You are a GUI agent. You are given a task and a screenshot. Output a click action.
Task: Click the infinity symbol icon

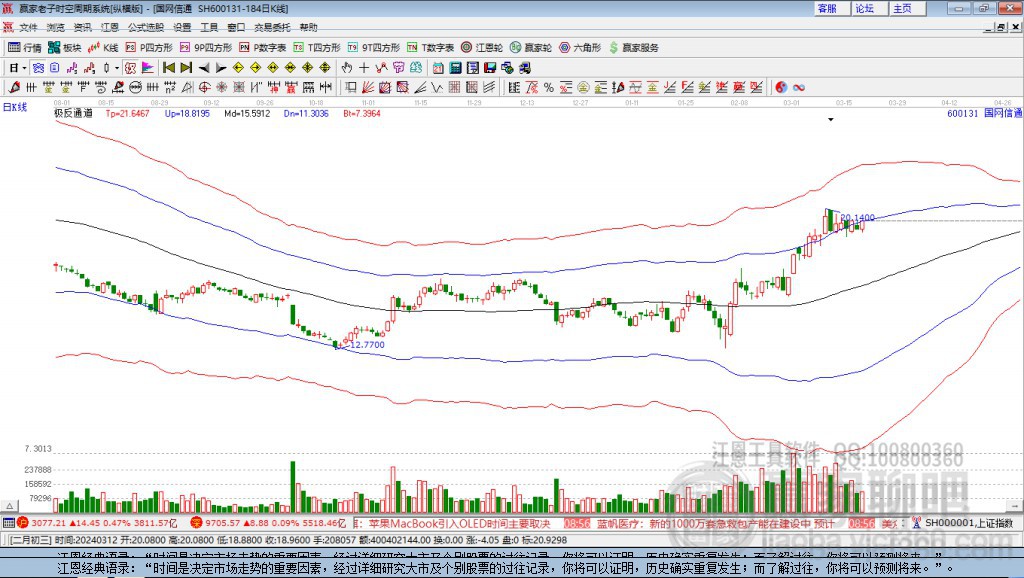799,87
